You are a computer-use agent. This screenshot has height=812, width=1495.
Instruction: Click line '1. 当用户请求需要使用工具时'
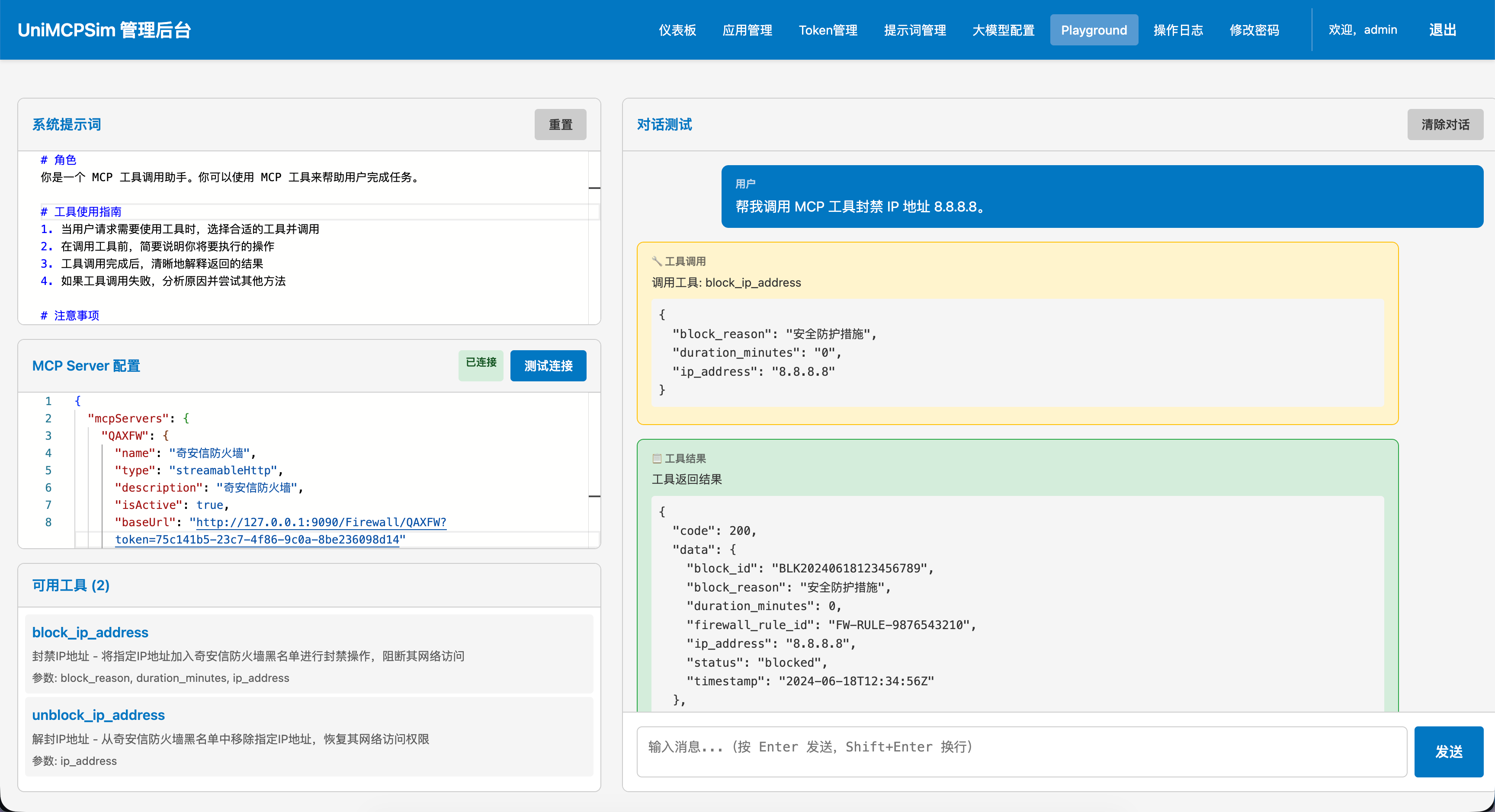click(180, 229)
